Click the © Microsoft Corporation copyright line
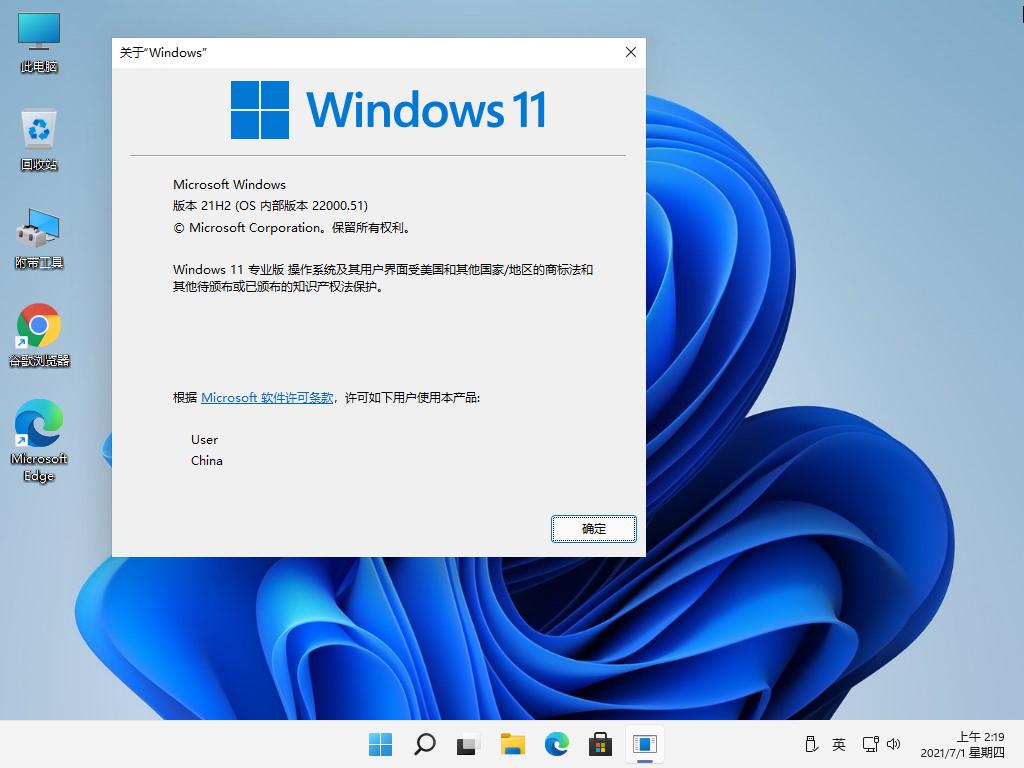 click(291, 228)
